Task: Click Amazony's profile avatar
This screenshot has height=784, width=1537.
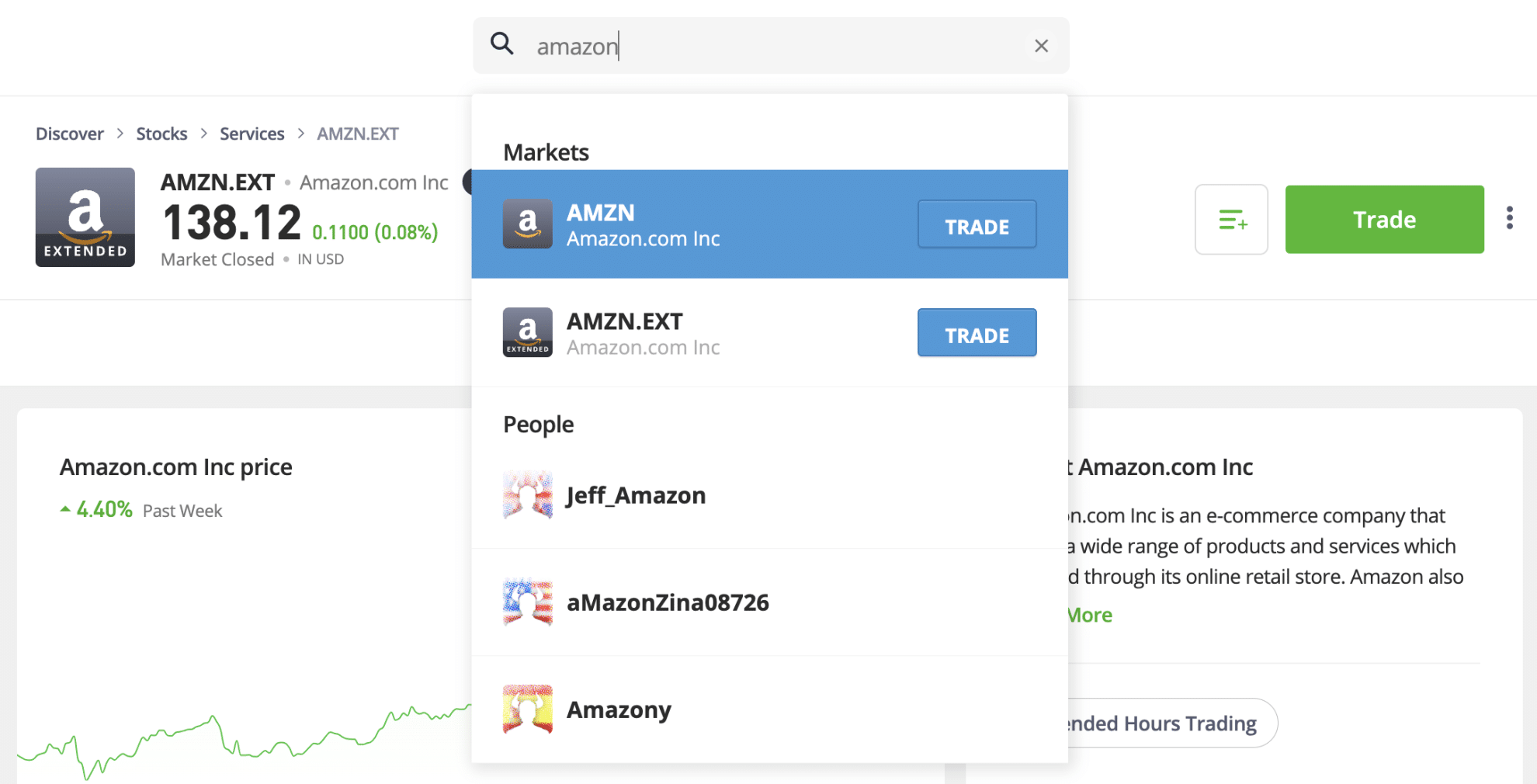Action: 527,709
